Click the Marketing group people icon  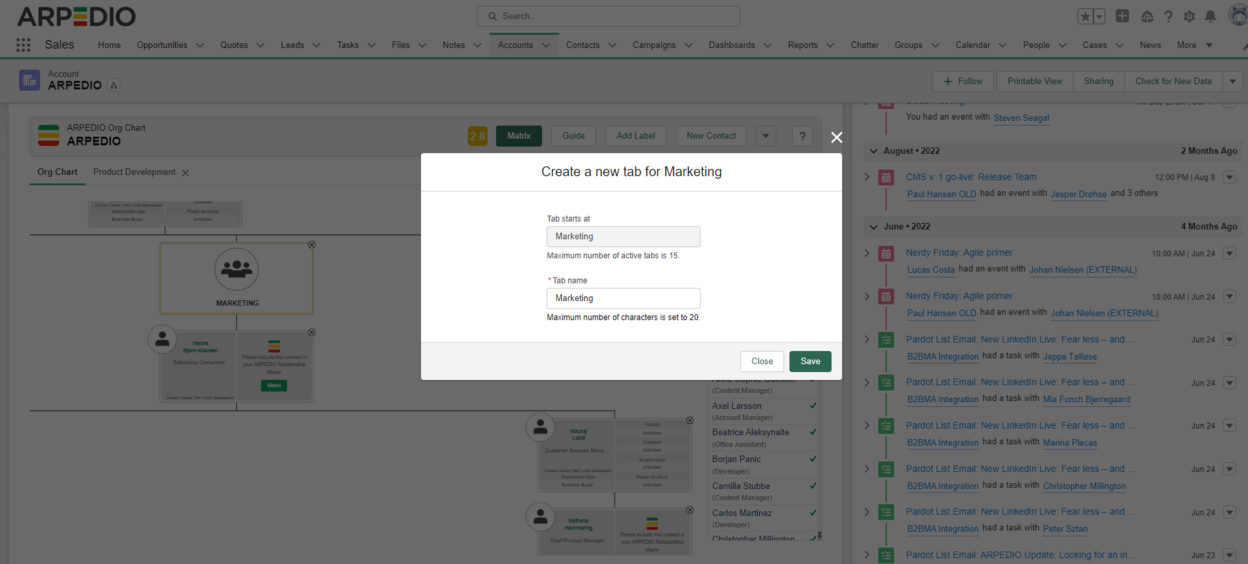(x=236, y=270)
